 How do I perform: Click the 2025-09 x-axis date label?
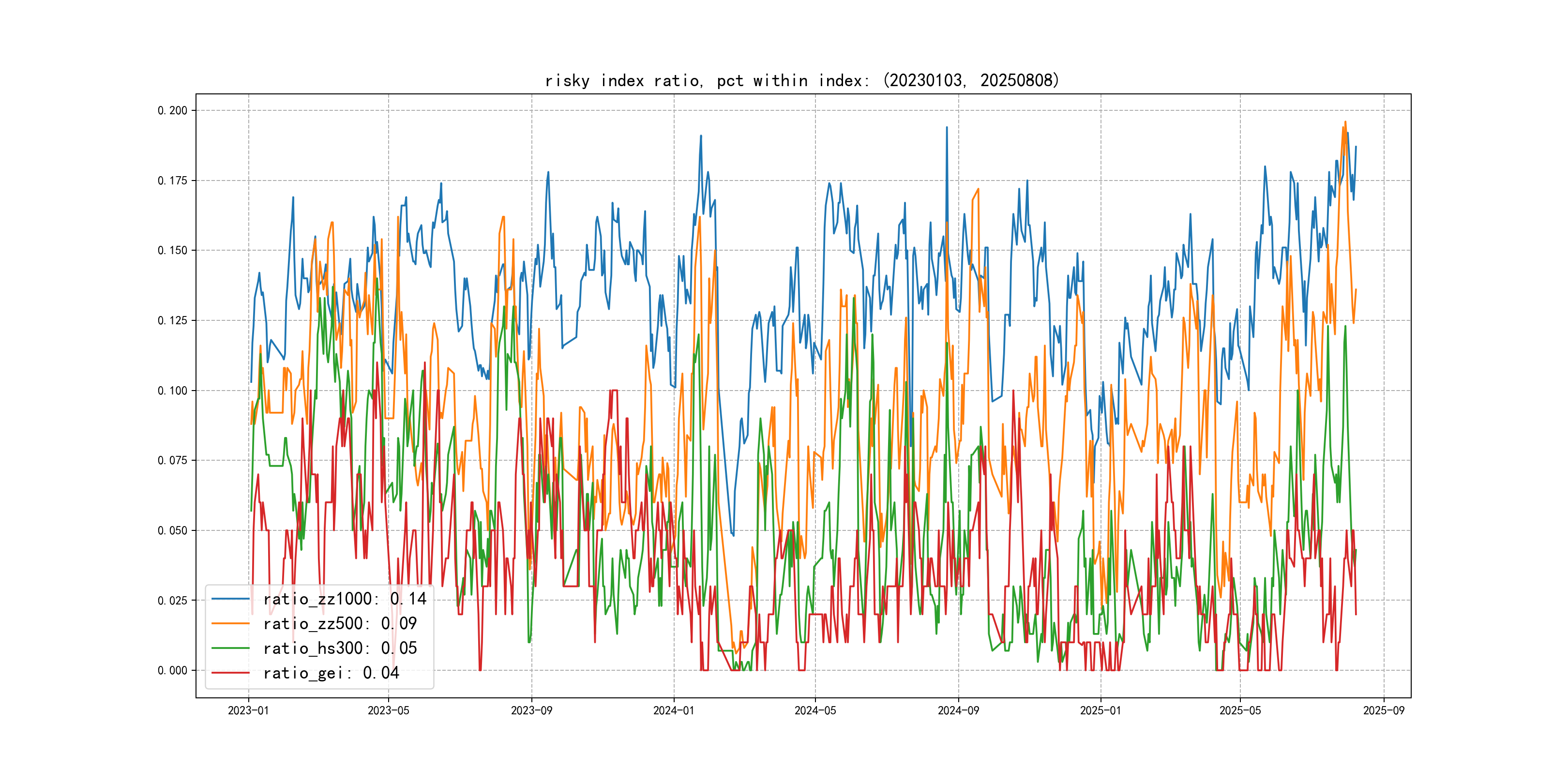point(1383,710)
